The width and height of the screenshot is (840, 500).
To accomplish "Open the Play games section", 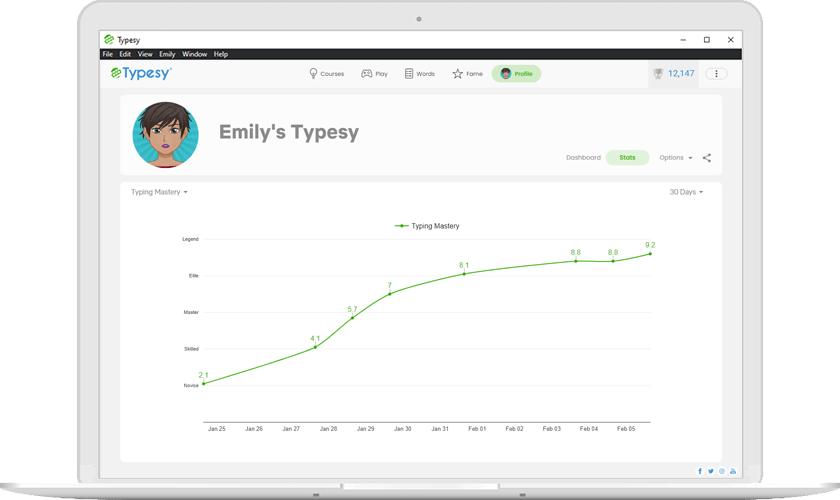I will (x=374, y=74).
